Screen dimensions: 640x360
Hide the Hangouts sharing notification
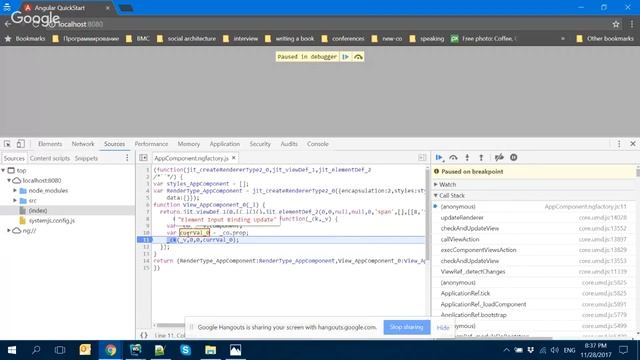[x=442, y=327]
